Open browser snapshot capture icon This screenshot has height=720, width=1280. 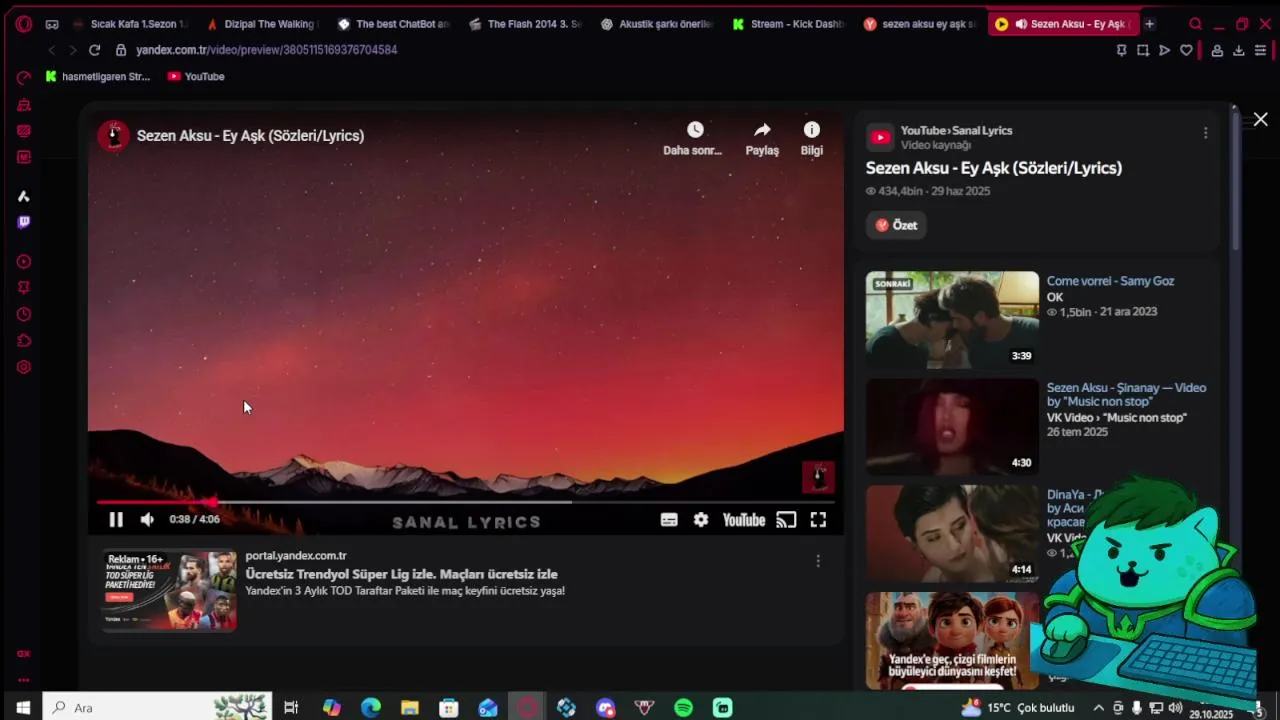click(1143, 50)
